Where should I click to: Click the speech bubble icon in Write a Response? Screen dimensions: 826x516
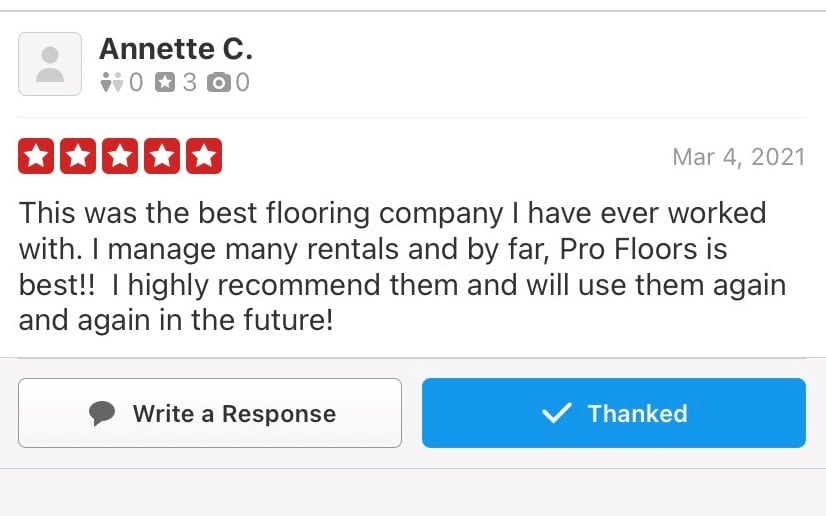point(101,413)
